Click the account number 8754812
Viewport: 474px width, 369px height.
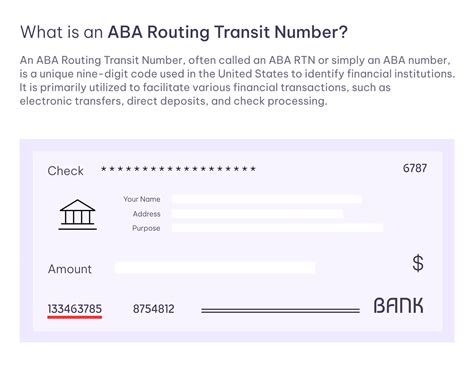154,309
